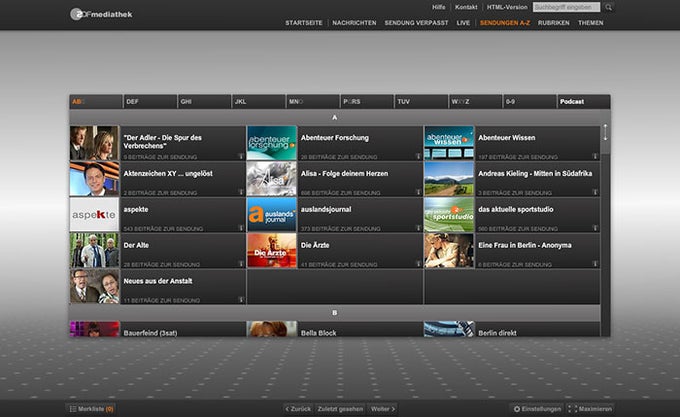Open SENDUNG VERPASST in navigation
Viewport: 680px width, 417px height.
[416, 23]
